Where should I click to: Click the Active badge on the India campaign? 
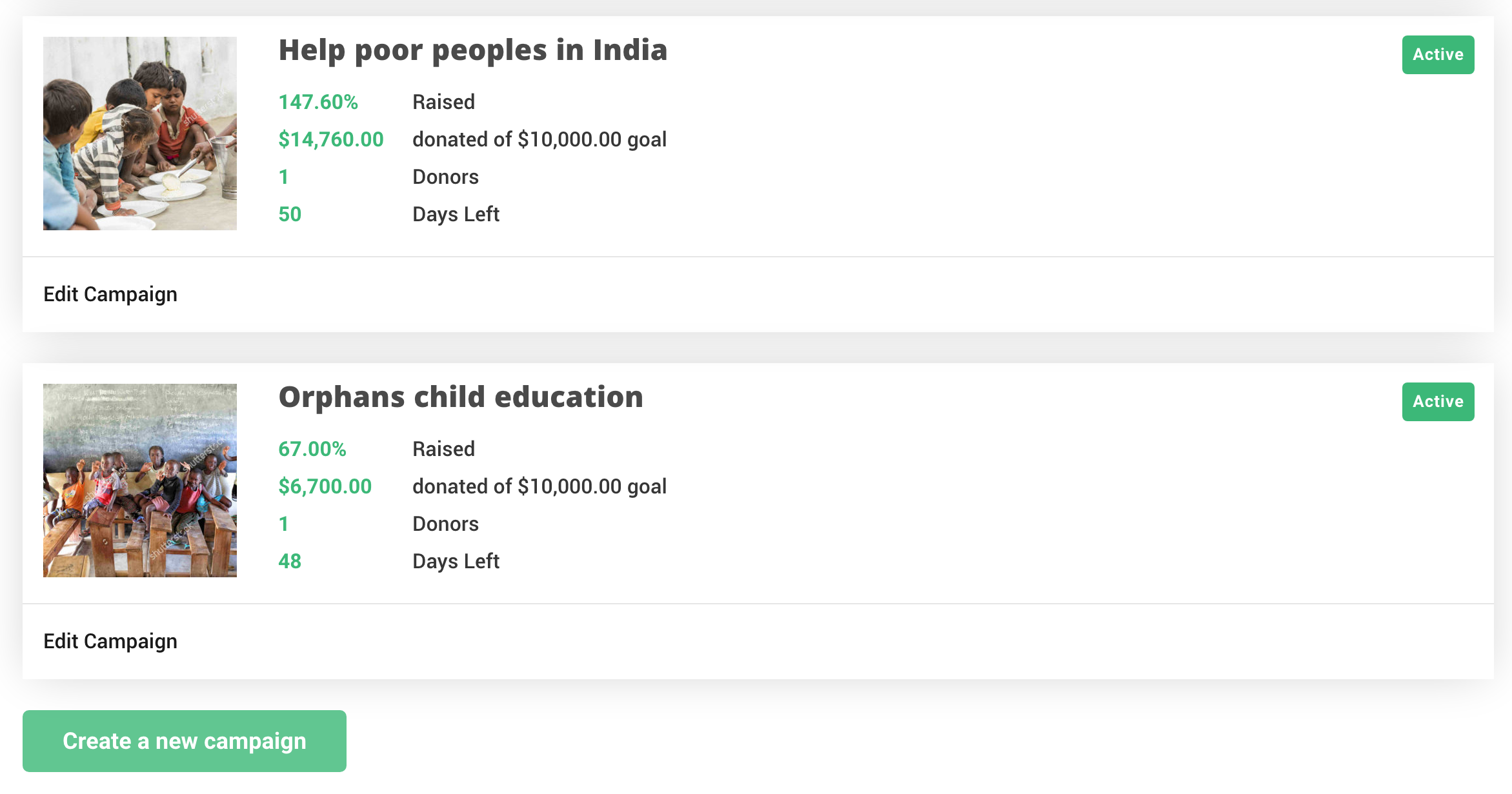click(1438, 55)
